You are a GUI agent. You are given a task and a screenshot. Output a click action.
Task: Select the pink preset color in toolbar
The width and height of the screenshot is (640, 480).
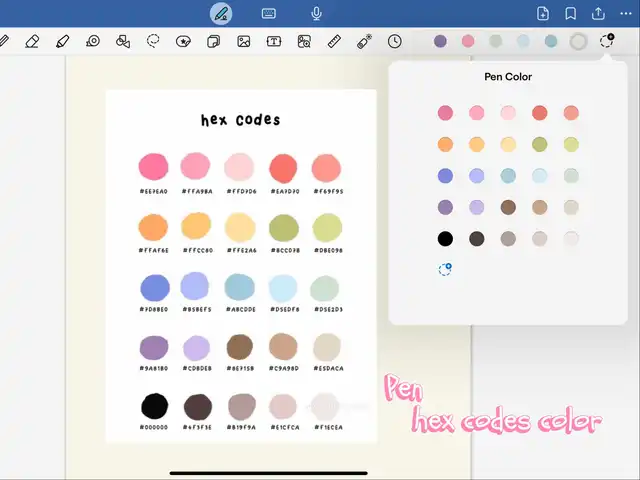tap(468, 42)
